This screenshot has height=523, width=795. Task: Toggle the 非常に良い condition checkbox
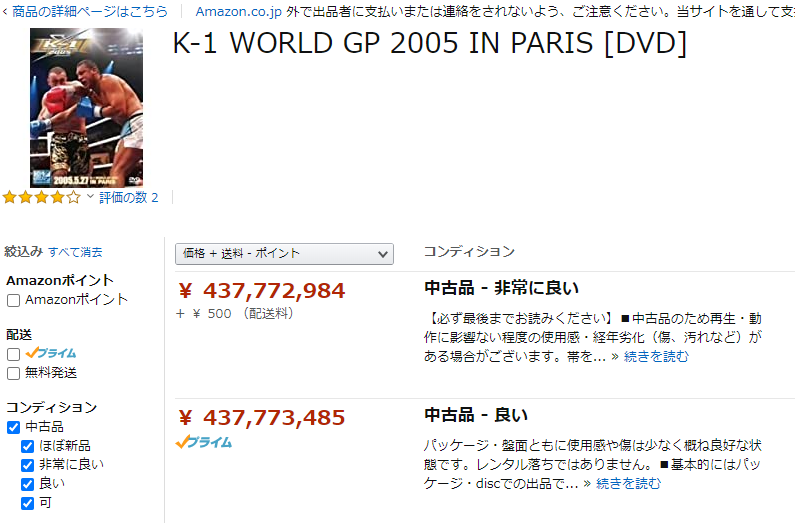[x=28, y=465]
